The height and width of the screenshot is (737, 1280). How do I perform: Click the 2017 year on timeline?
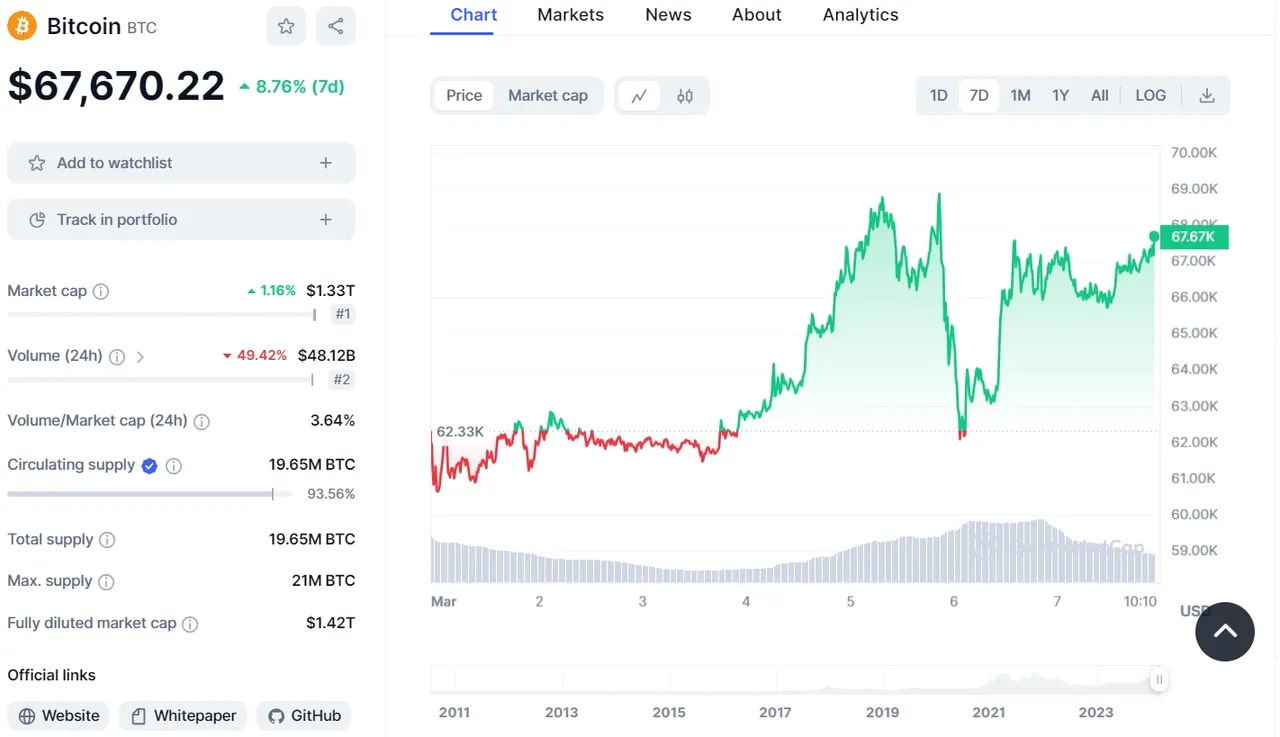click(775, 713)
